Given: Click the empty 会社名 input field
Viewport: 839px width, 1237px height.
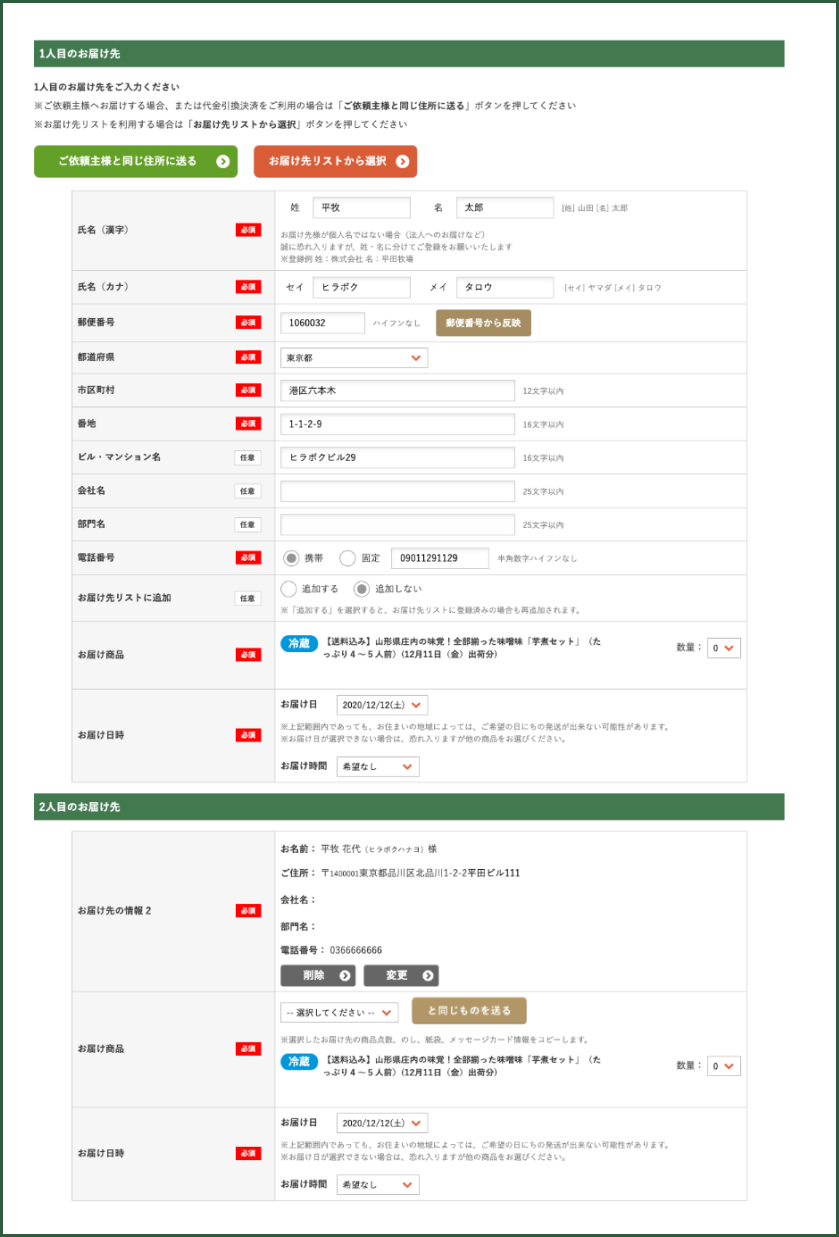Looking at the screenshot, I should coord(398,491).
